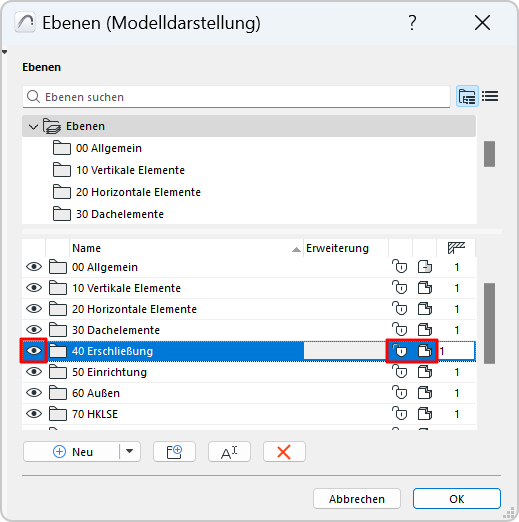Delete layer with red X button
Viewport: 519px width, 522px height.
(x=284, y=452)
